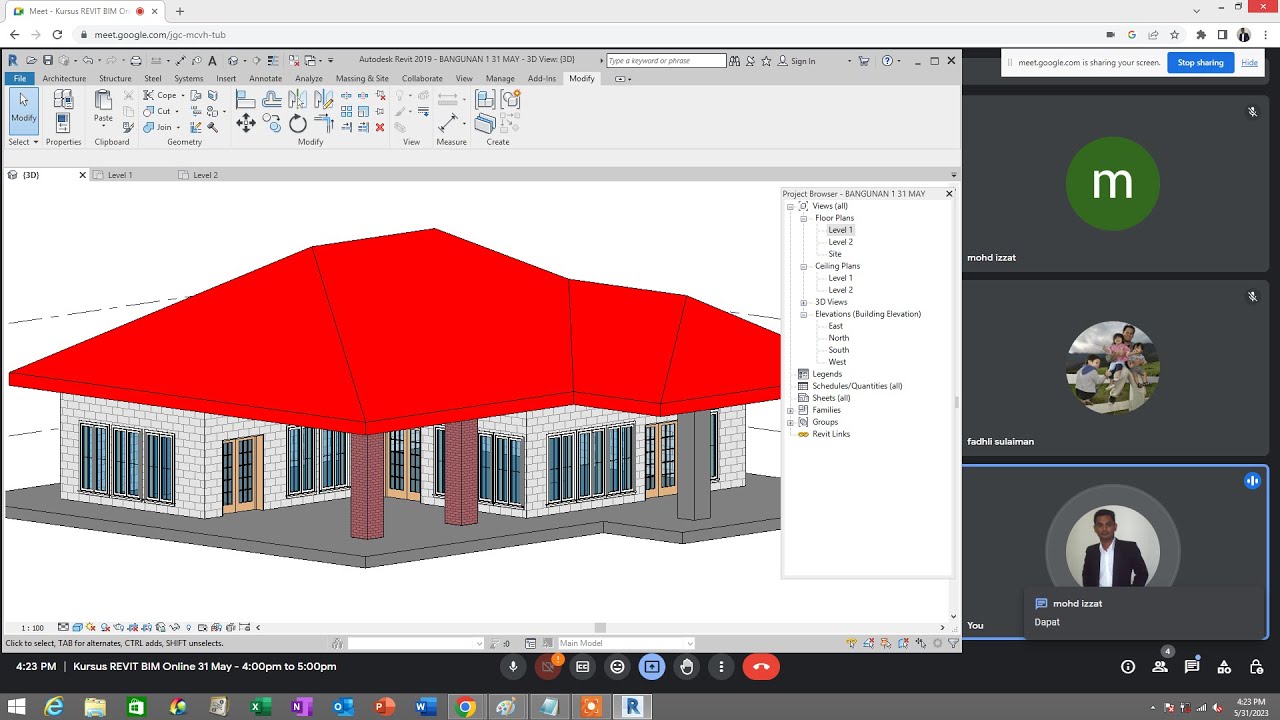The height and width of the screenshot is (720, 1280).
Task: Open the Architecture ribbon tab
Action: [x=64, y=78]
